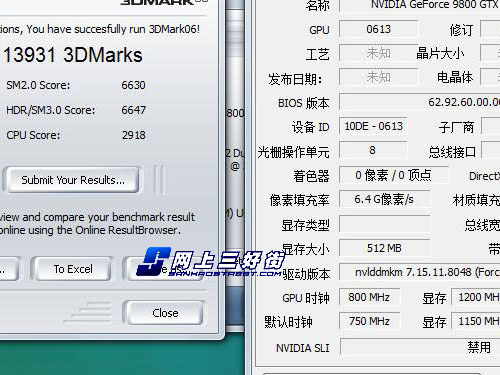Click the 800 MHz GPU clock field

click(369, 297)
